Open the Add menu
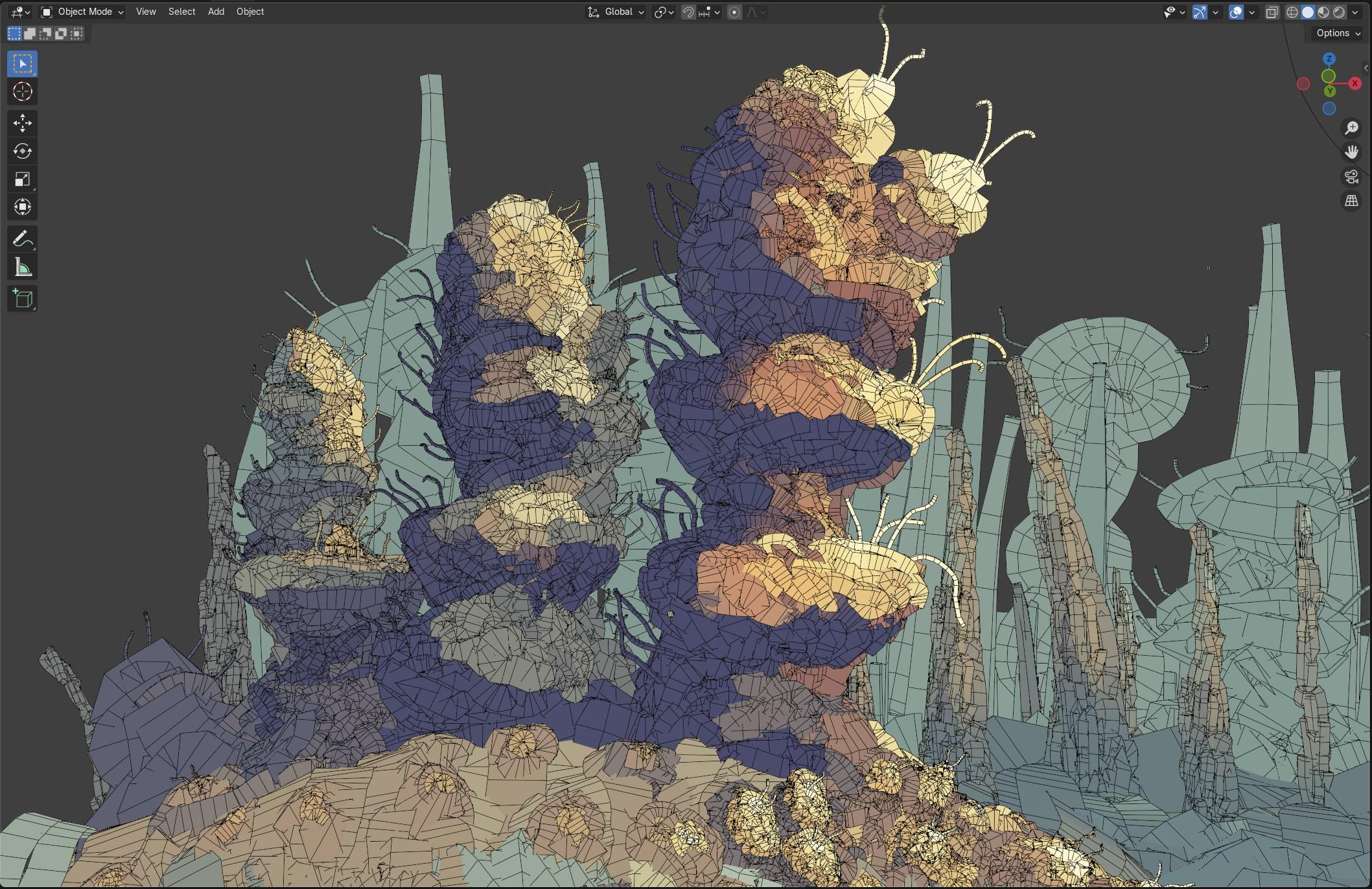The image size is (1372, 889). pos(216,12)
